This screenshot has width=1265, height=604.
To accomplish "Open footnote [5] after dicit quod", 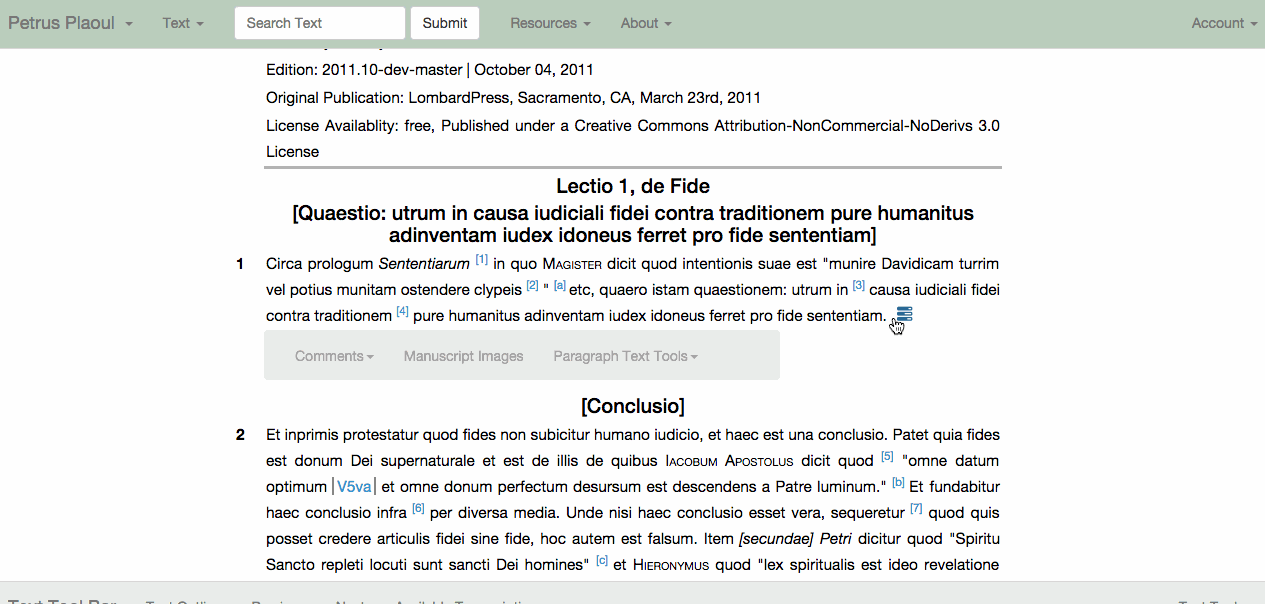I will point(887,457).
